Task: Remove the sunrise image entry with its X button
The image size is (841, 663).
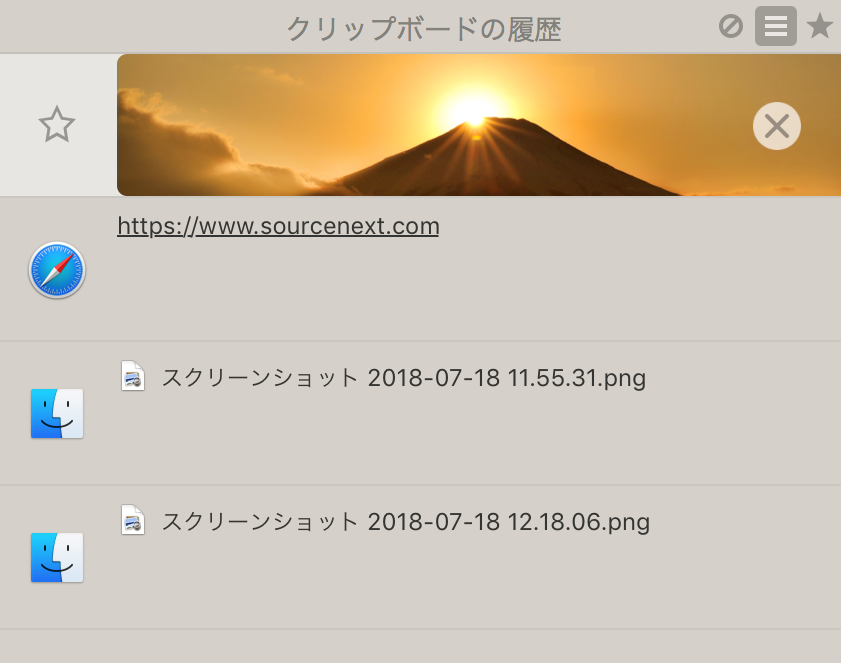Action: (x=776, y=125)
